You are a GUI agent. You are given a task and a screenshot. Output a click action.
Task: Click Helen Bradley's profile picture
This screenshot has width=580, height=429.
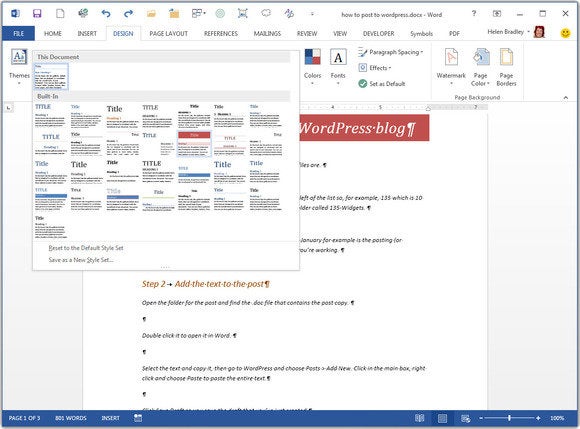(x=539, y=32)
